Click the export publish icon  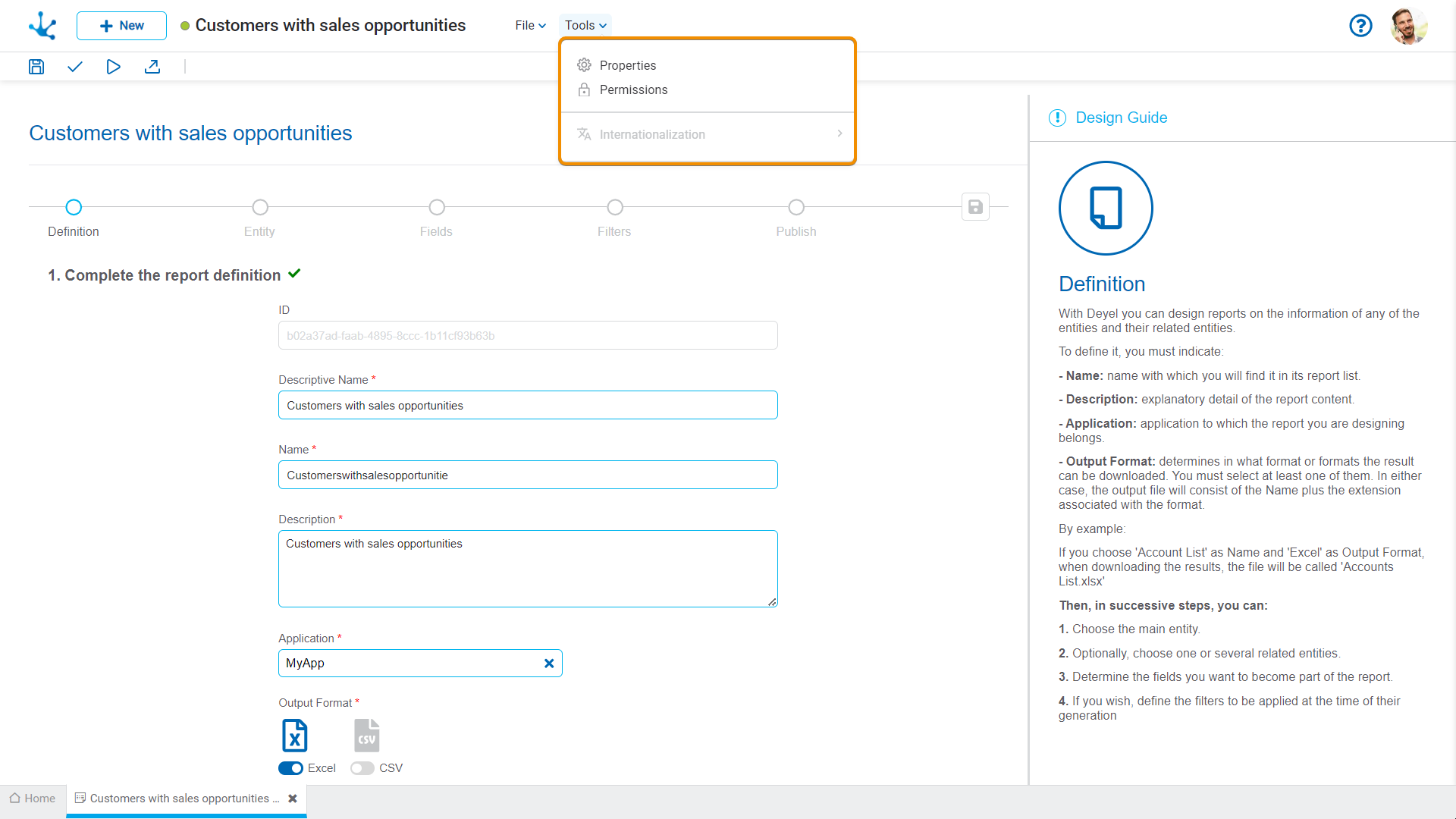point(152,67)
